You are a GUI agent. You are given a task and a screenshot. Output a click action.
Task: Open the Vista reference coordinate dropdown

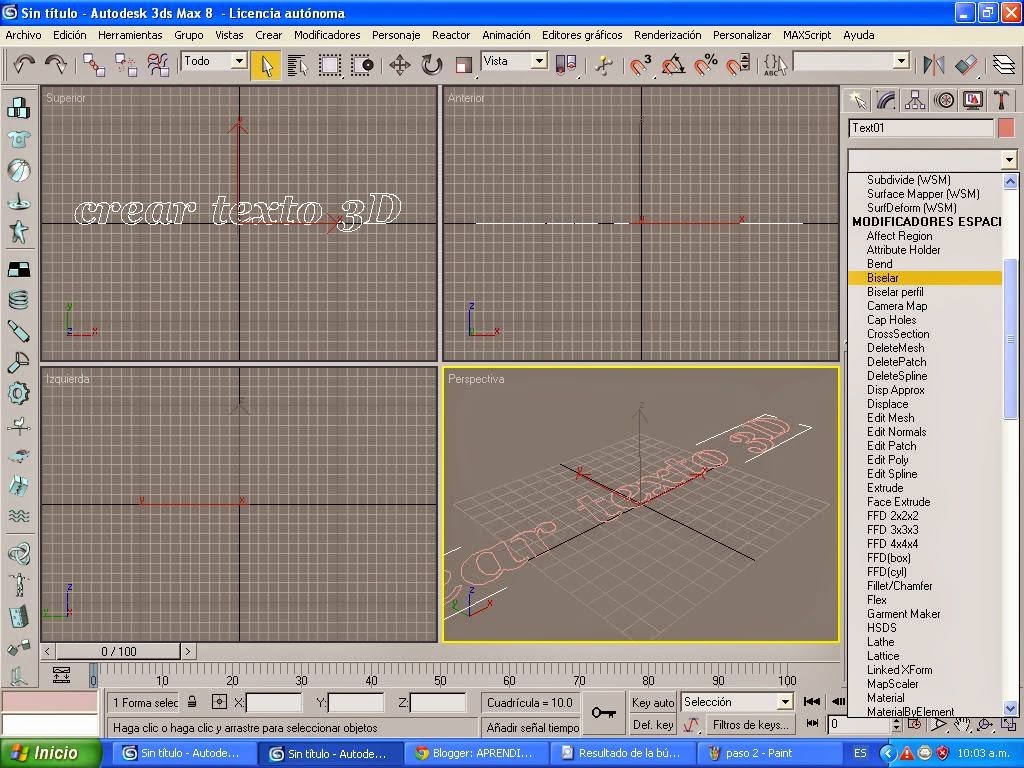[x=539, y=61]
